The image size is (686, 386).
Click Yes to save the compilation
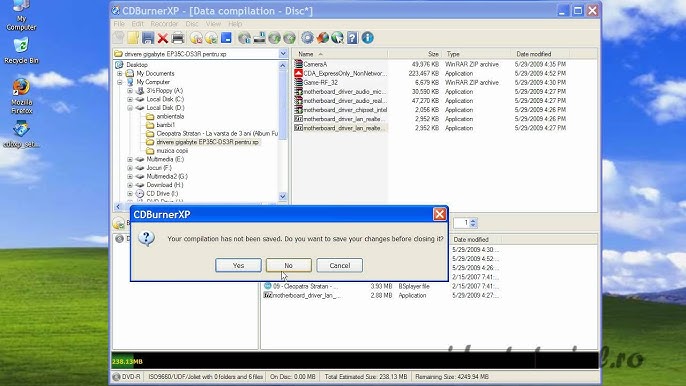(x=238, y=265)
